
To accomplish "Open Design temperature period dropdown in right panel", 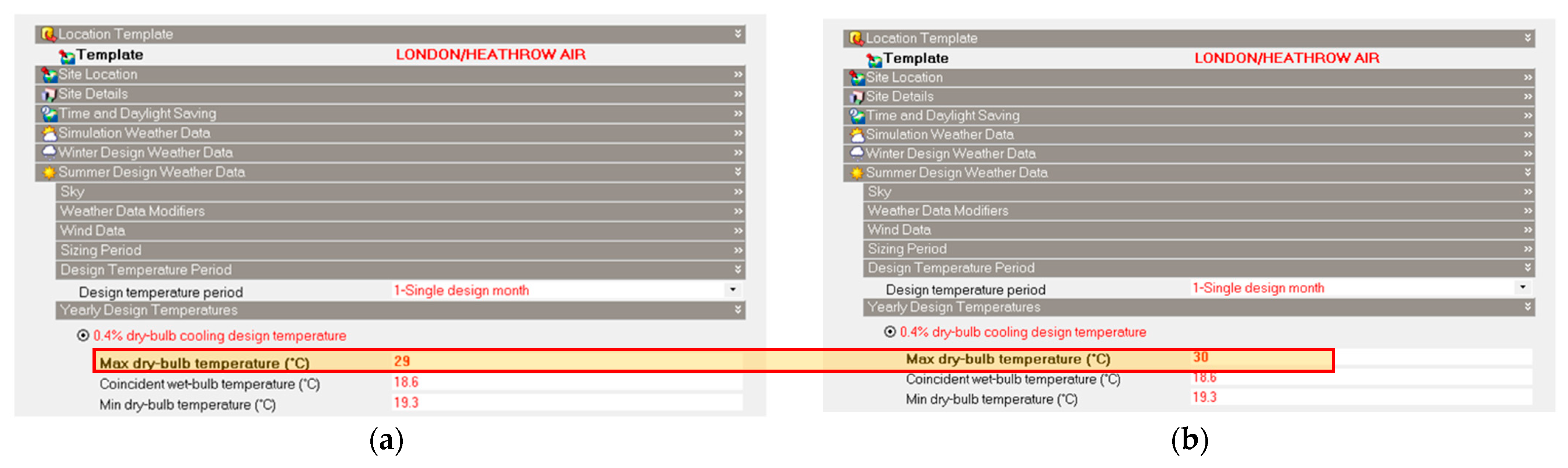I will point(1522,287).
